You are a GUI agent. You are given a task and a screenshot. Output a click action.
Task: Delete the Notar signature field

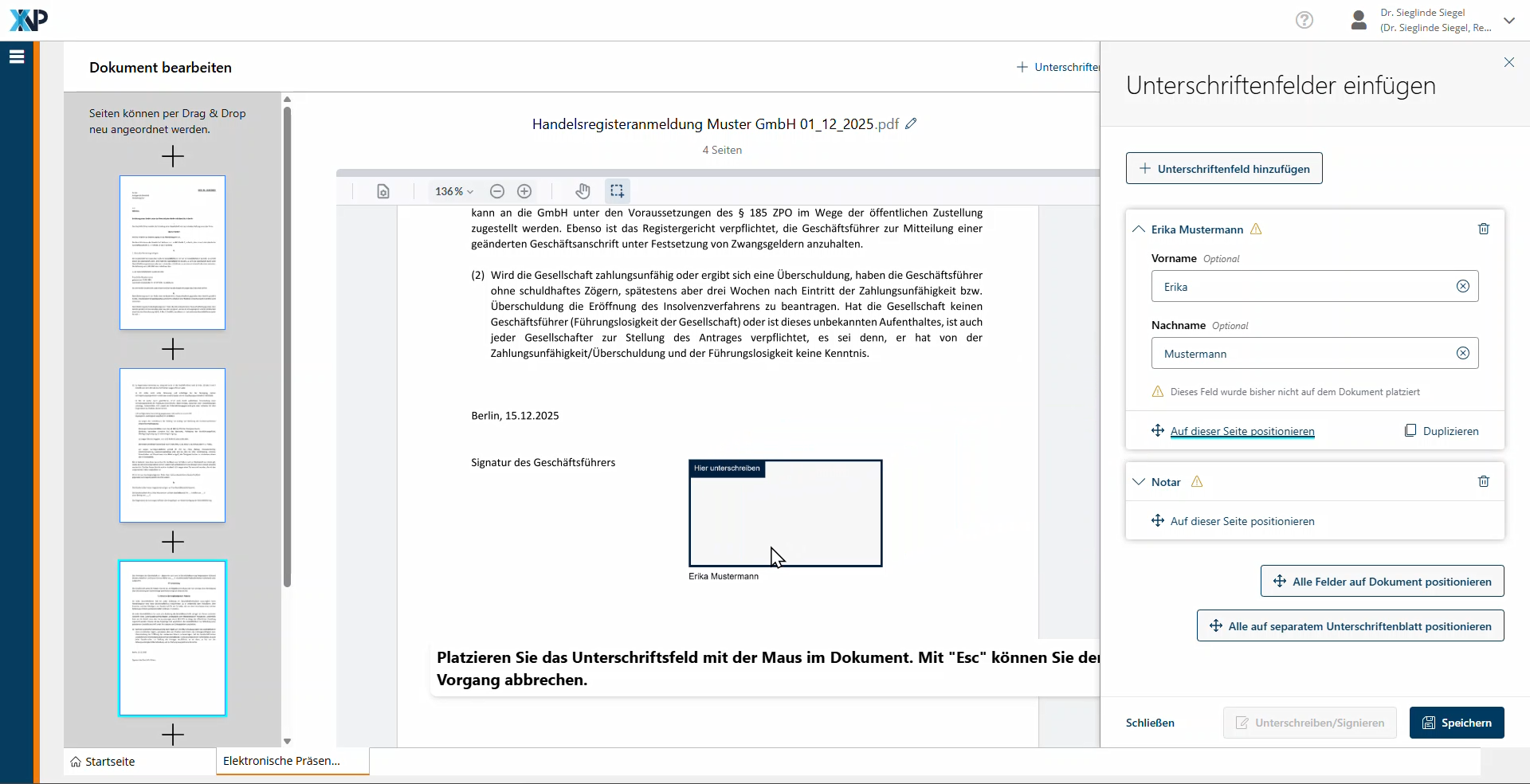coord(1483,481)
